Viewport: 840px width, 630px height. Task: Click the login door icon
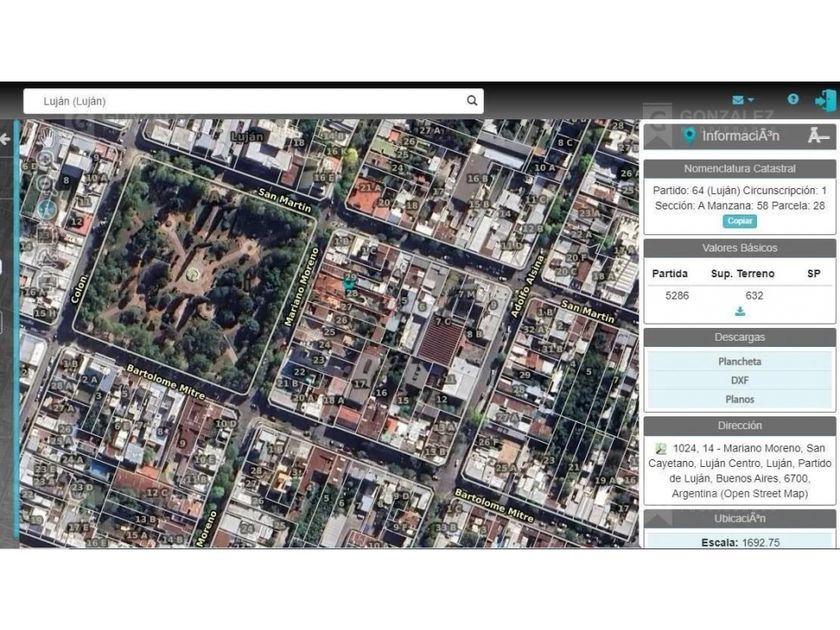[x=825, y=100]
